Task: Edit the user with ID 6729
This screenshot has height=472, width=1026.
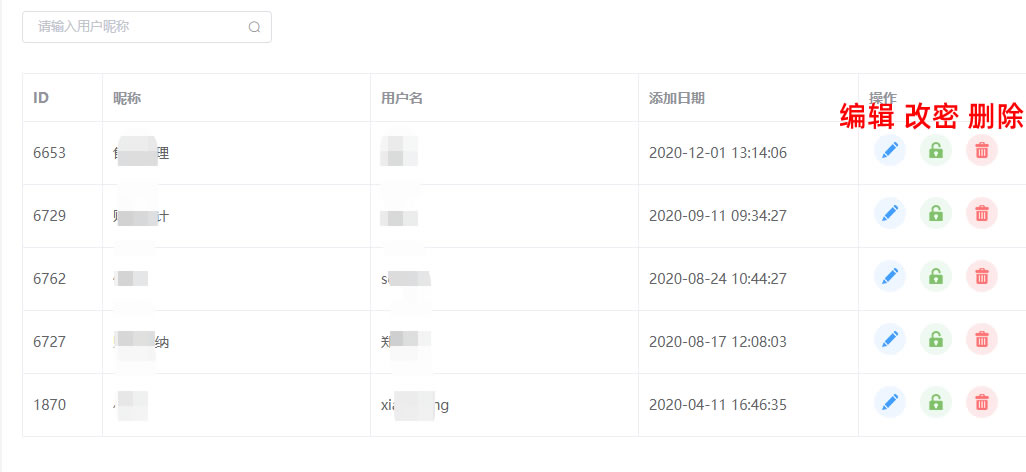Action: coord(890,213)
